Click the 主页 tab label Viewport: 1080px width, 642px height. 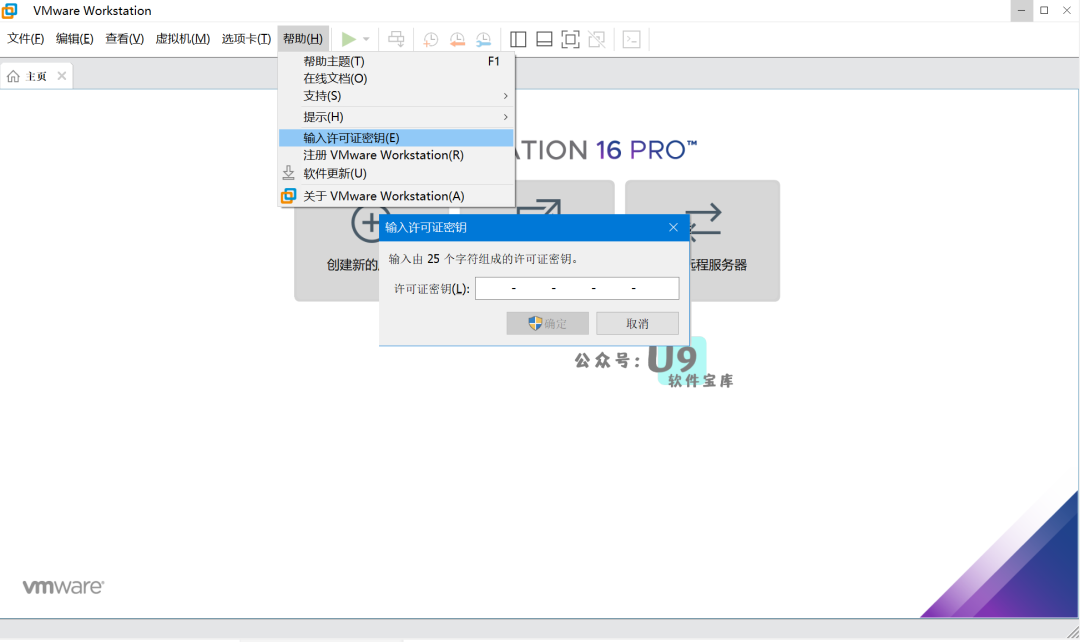click(37, 76)
